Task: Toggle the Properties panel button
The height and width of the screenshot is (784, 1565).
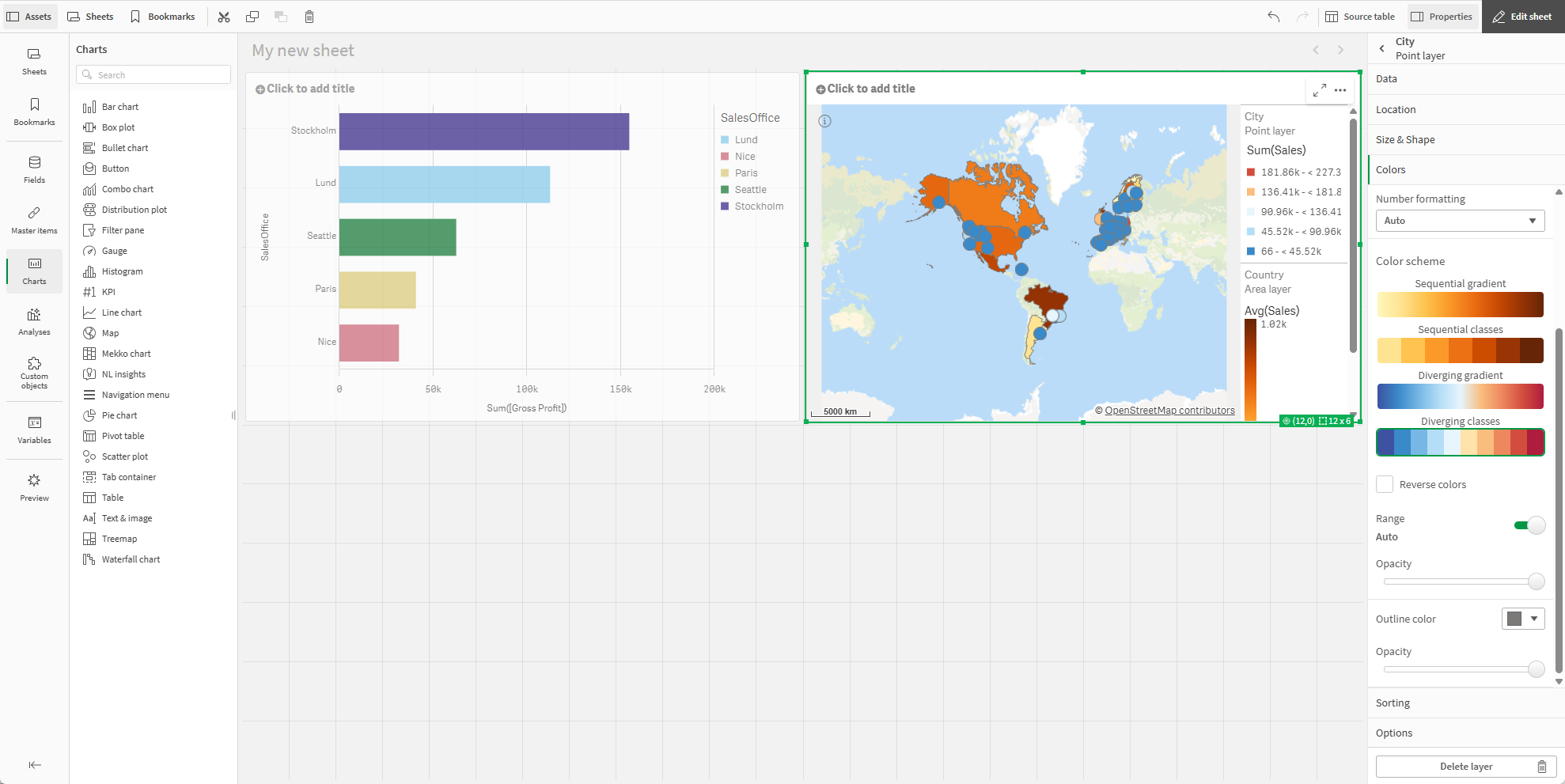Action: coord(1442,17)
